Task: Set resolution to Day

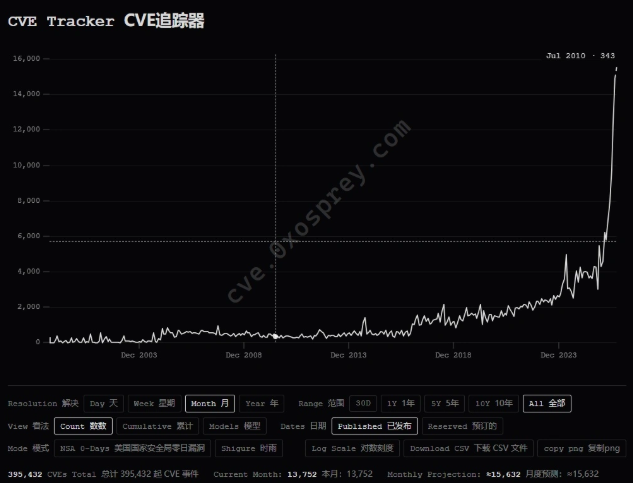Action: pos(103,403)
